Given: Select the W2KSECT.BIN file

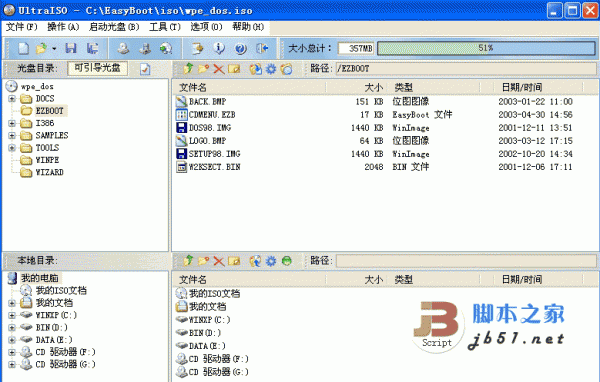Looking at the screenshot, I should 214,167.
